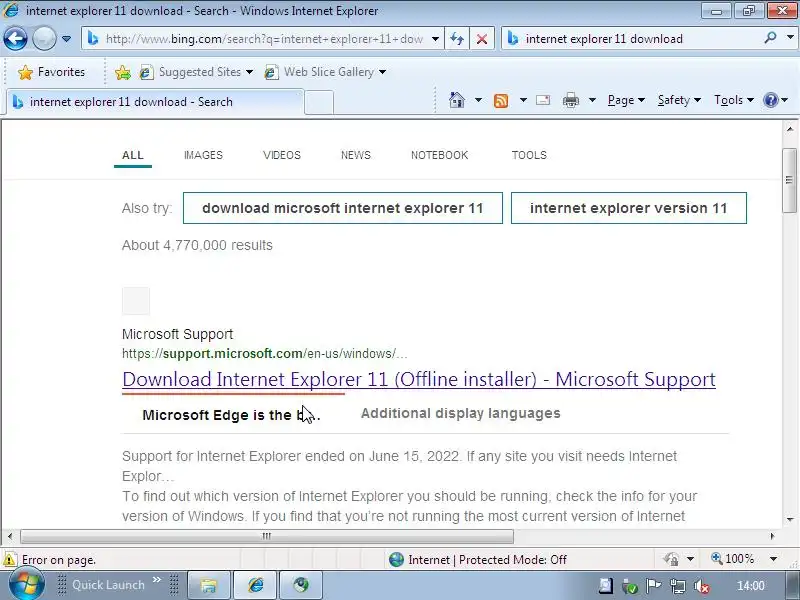
Task: Click the network connection tray icon
Action: click(x=678, y=586)
